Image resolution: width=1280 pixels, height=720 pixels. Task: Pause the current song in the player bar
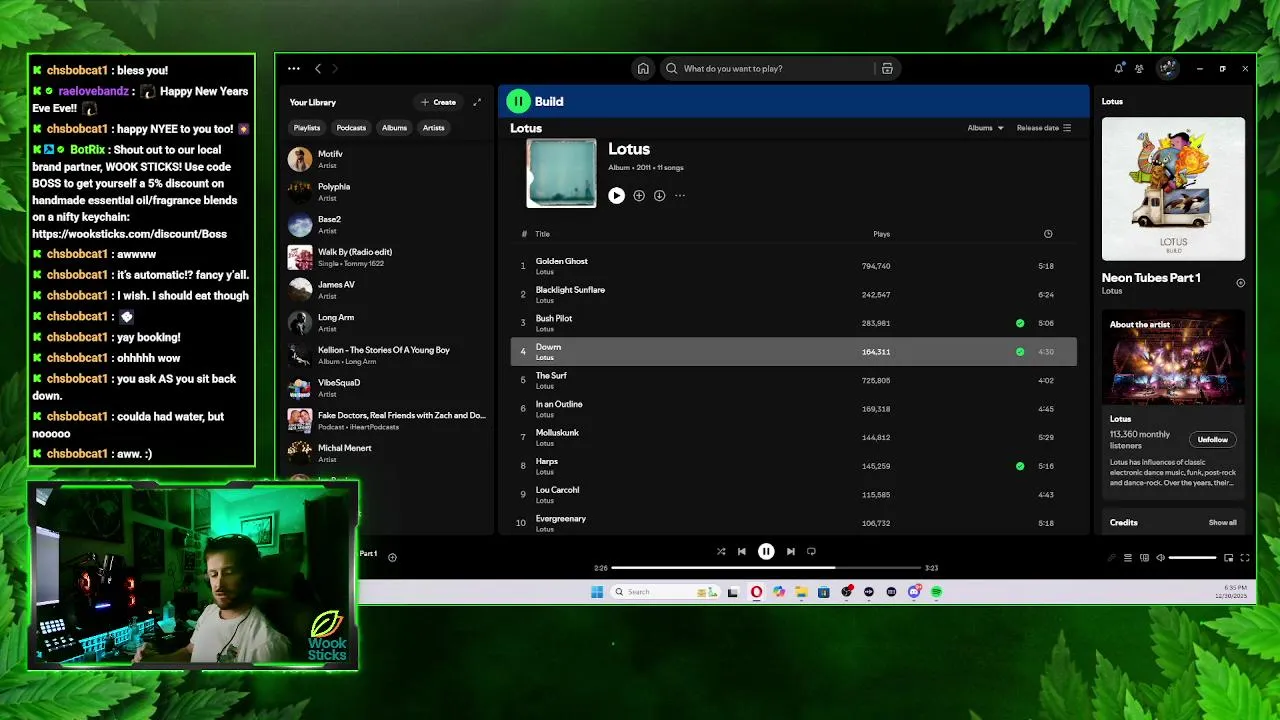click(766, 551)
